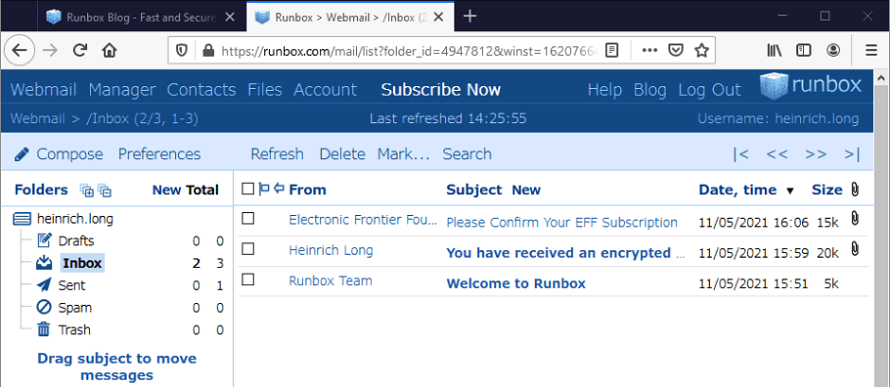Click Delete in the mail toolbar
This screenshot has height=387, width=890.
[x=342, y=154]
